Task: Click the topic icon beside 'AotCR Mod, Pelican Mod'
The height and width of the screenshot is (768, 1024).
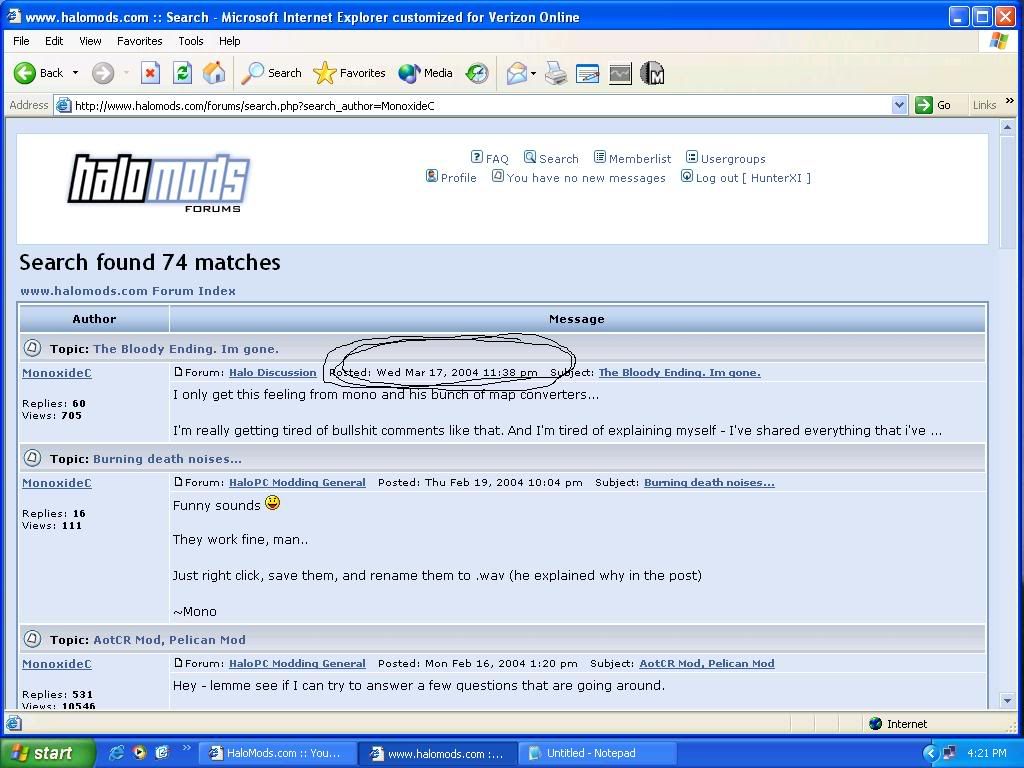Action: pos(32,639)
